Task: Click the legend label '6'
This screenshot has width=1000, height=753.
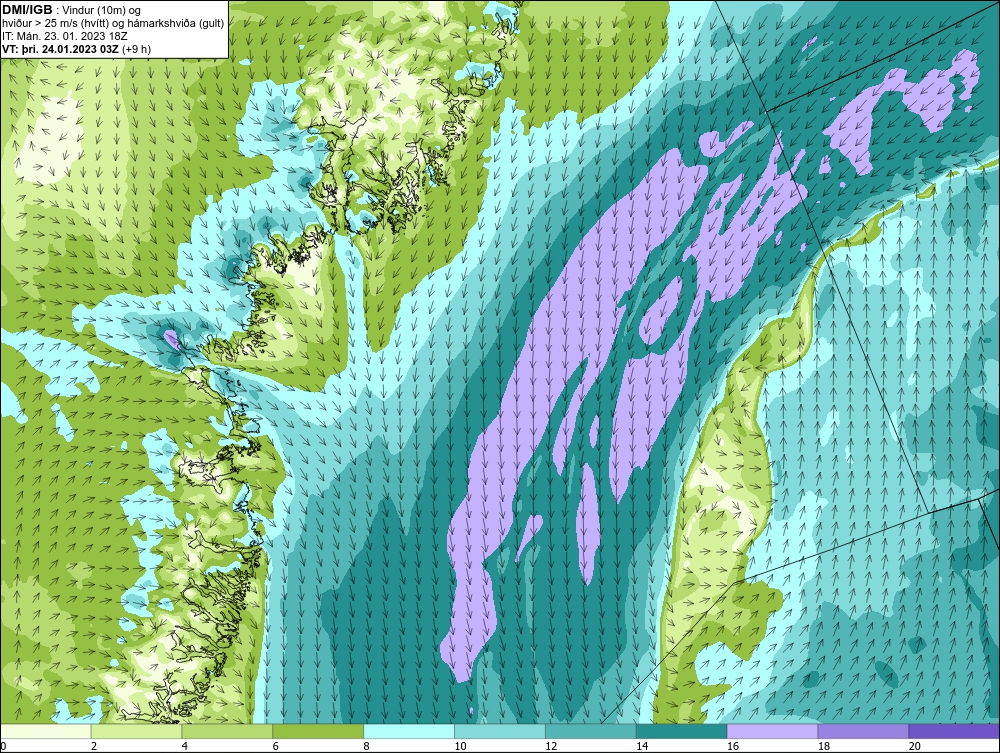Action: click(276, 746)
